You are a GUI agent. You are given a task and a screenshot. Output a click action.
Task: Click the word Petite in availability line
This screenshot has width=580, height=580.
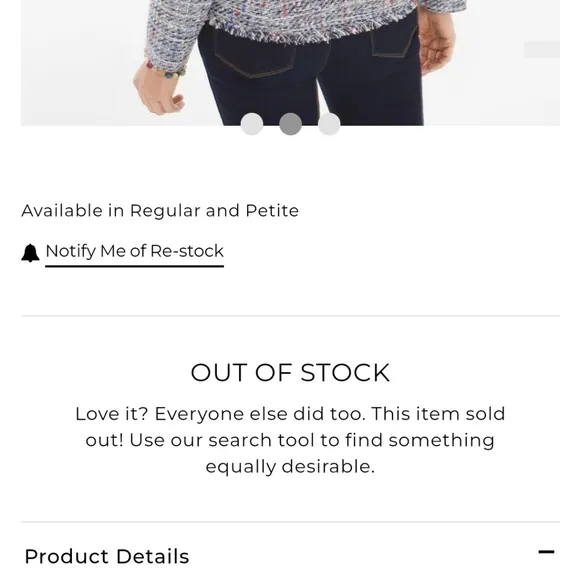click(272, 211)
